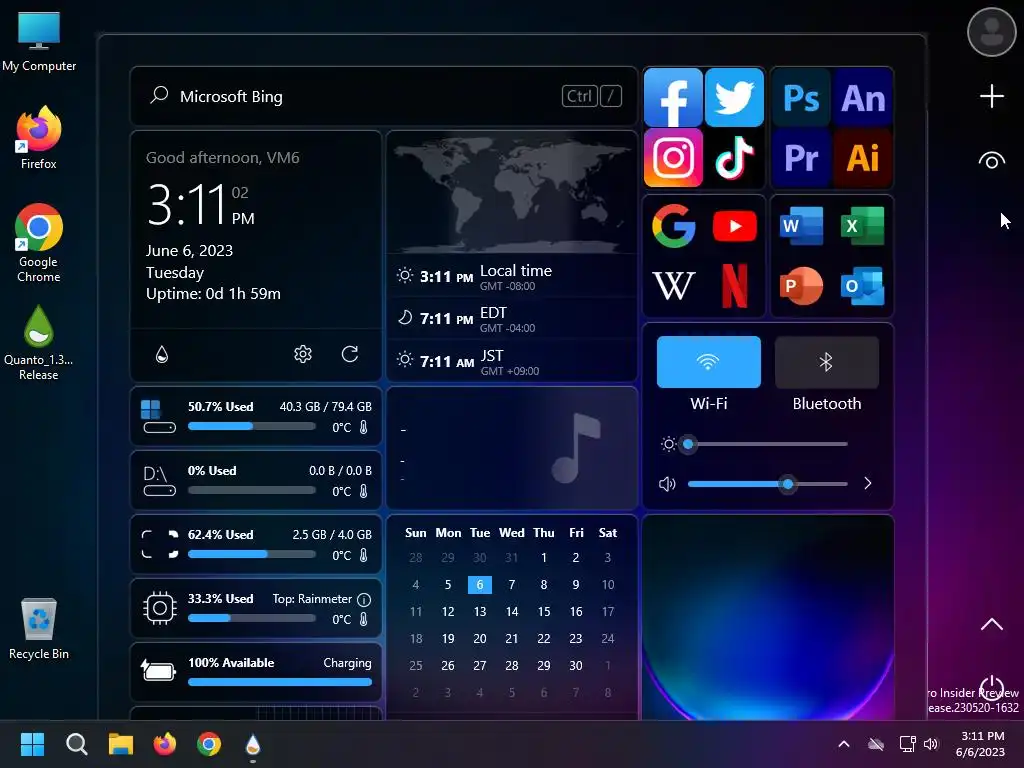
Task: Open the Windows Start menu
Action: point(32,744)
